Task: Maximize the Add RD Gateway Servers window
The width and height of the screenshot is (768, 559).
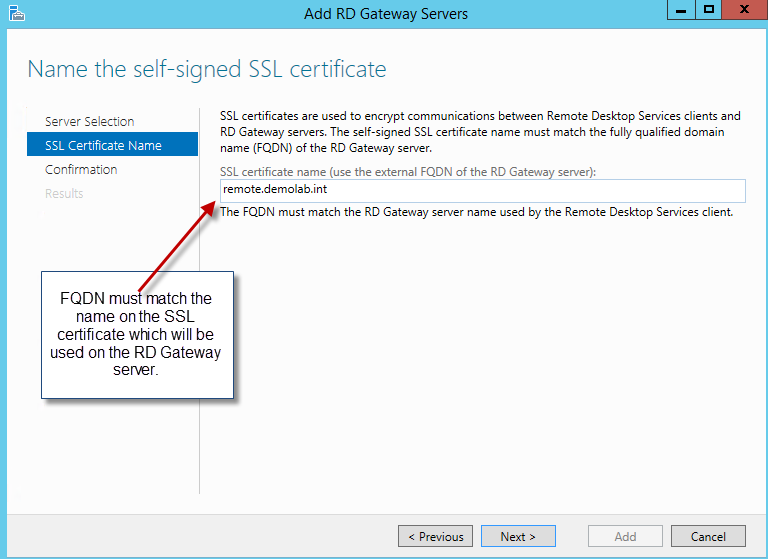Action: [709, 10]
